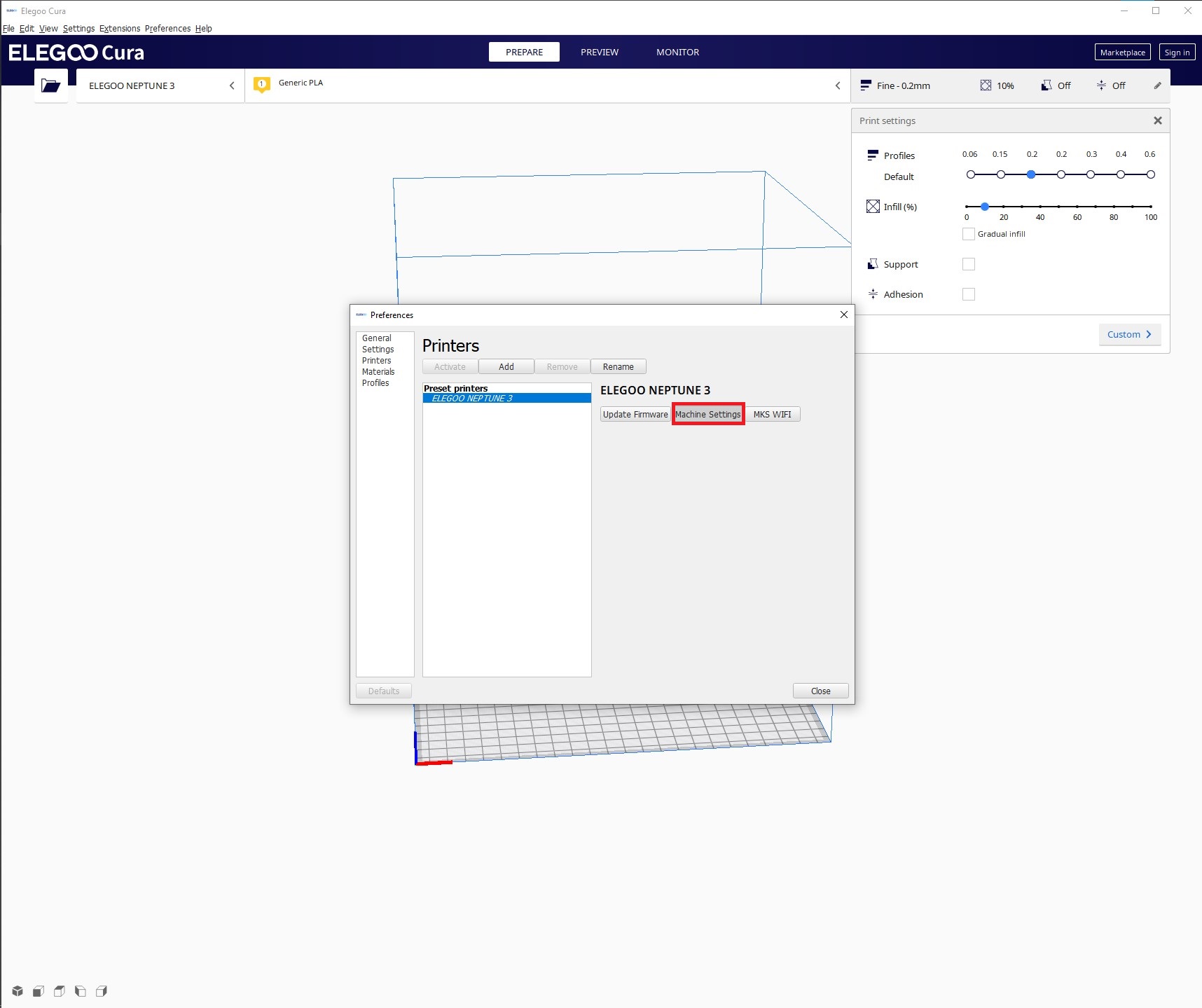This screenshot has height=1008, width=1202.
Task: Set infill slider to the 100 mark
Action: (x=1150, y=207)
